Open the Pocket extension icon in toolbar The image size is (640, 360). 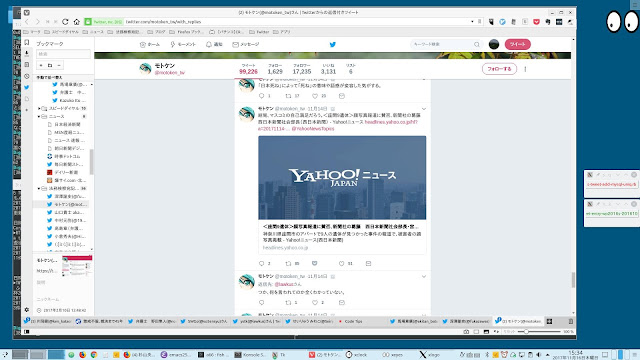pos(536,22)
